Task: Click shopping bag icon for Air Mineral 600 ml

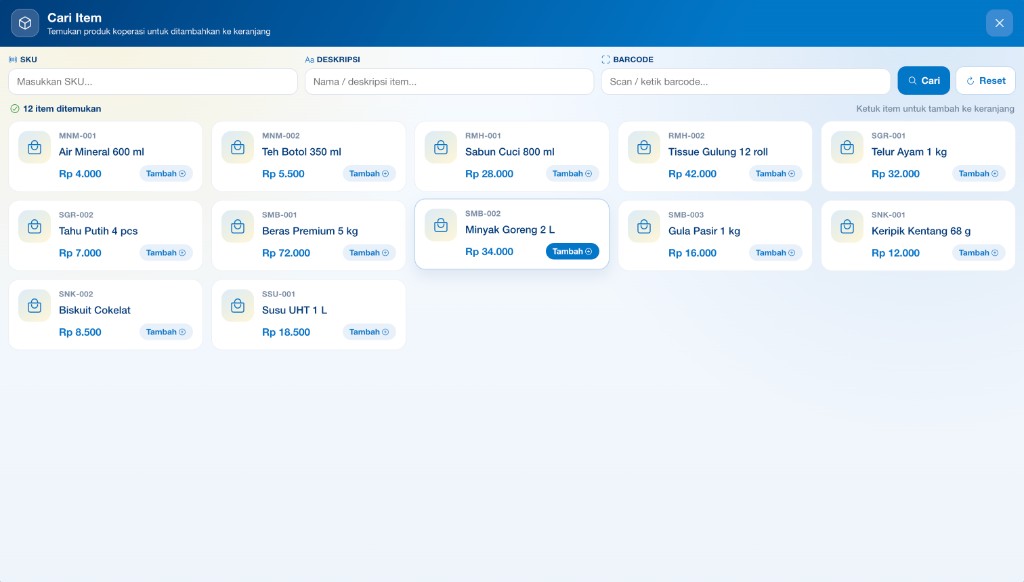Action: click(35, 148)
